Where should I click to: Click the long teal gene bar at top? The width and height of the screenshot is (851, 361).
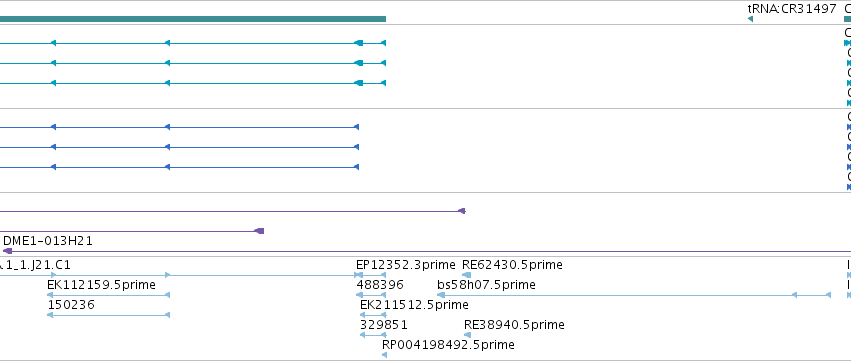coord(193,19)
